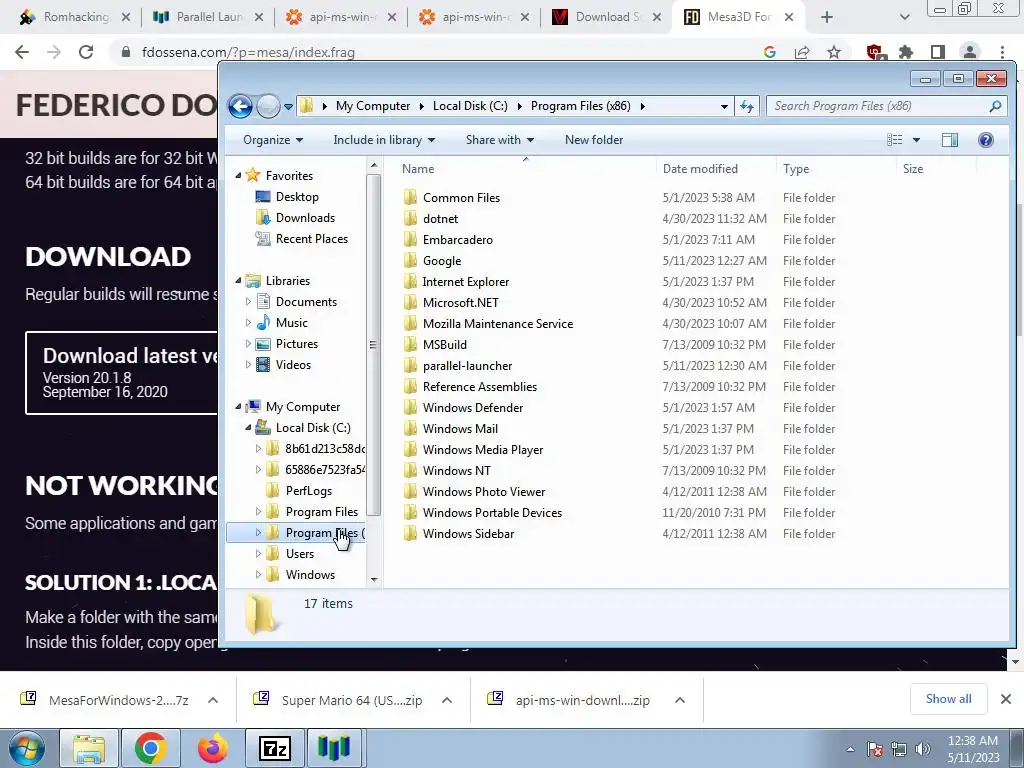Open the Recent Pages arrow beside Forward
This screenshot has height=768, width=1024.
pos(288,106)
